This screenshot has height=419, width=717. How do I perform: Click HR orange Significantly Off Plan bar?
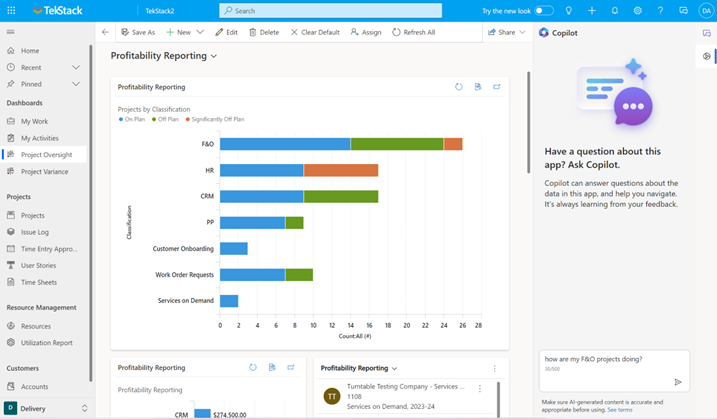click(x=341, y=170)
